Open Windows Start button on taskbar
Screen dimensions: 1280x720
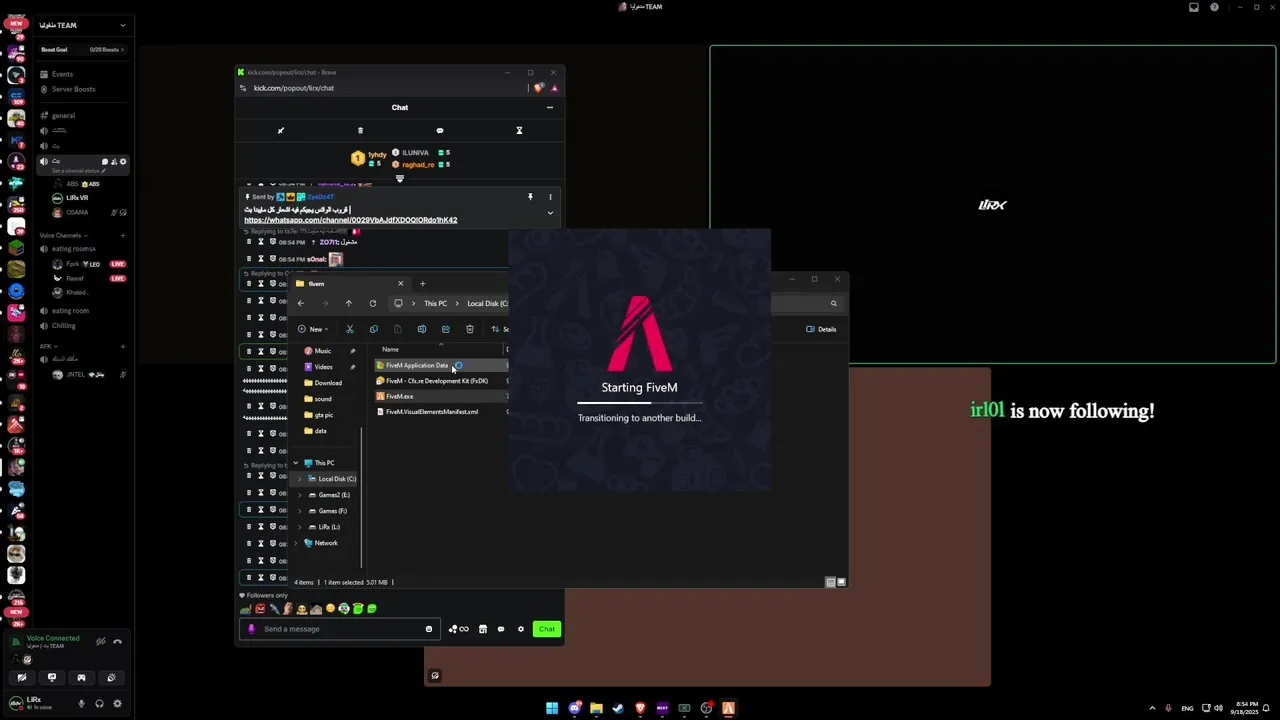point(552,708)
